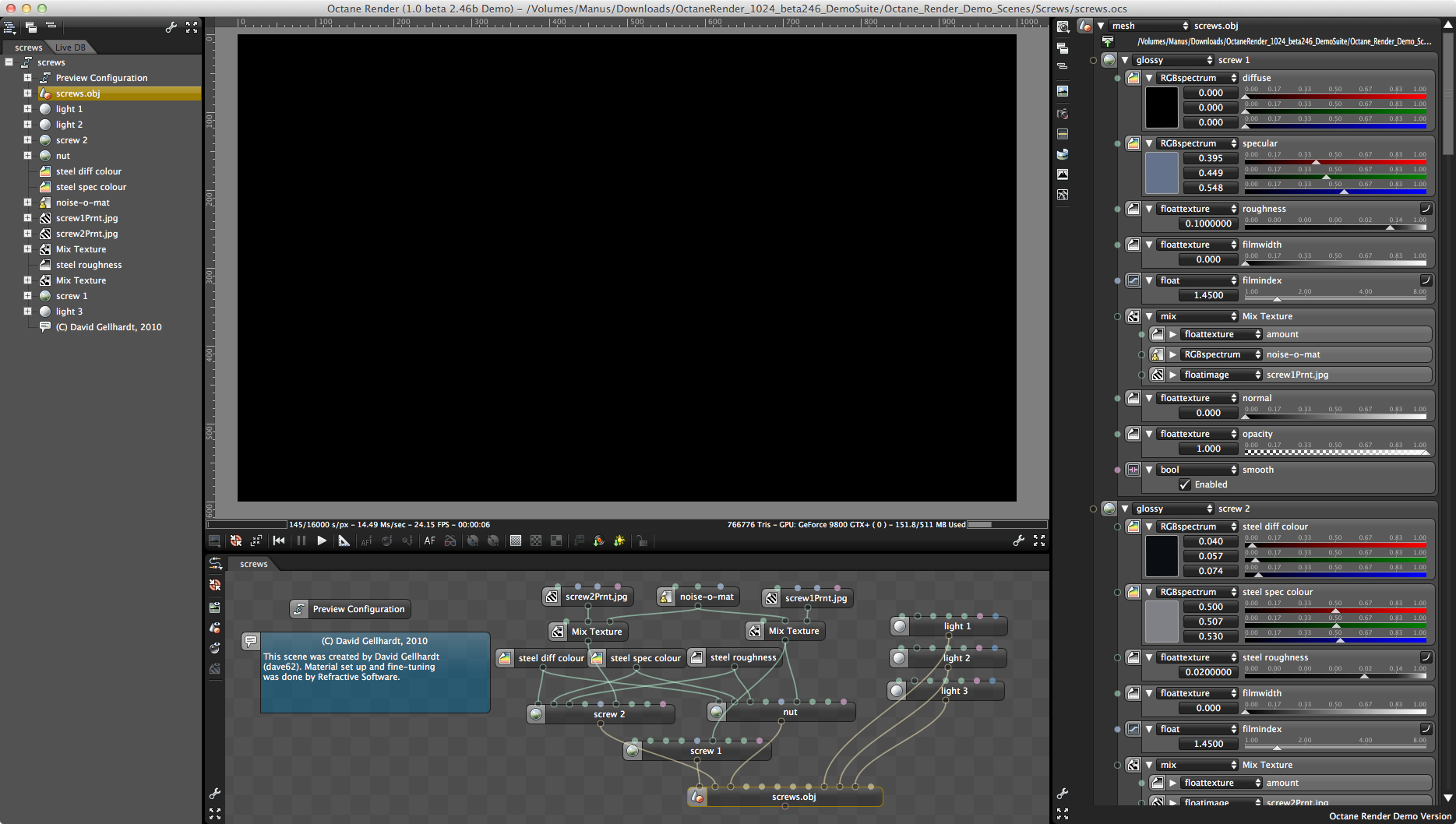Toggle the circle pin next to screw 2 glossy
This screenshot has height=824, width=1456.
pyautogui.click(x=1094, y=509)
